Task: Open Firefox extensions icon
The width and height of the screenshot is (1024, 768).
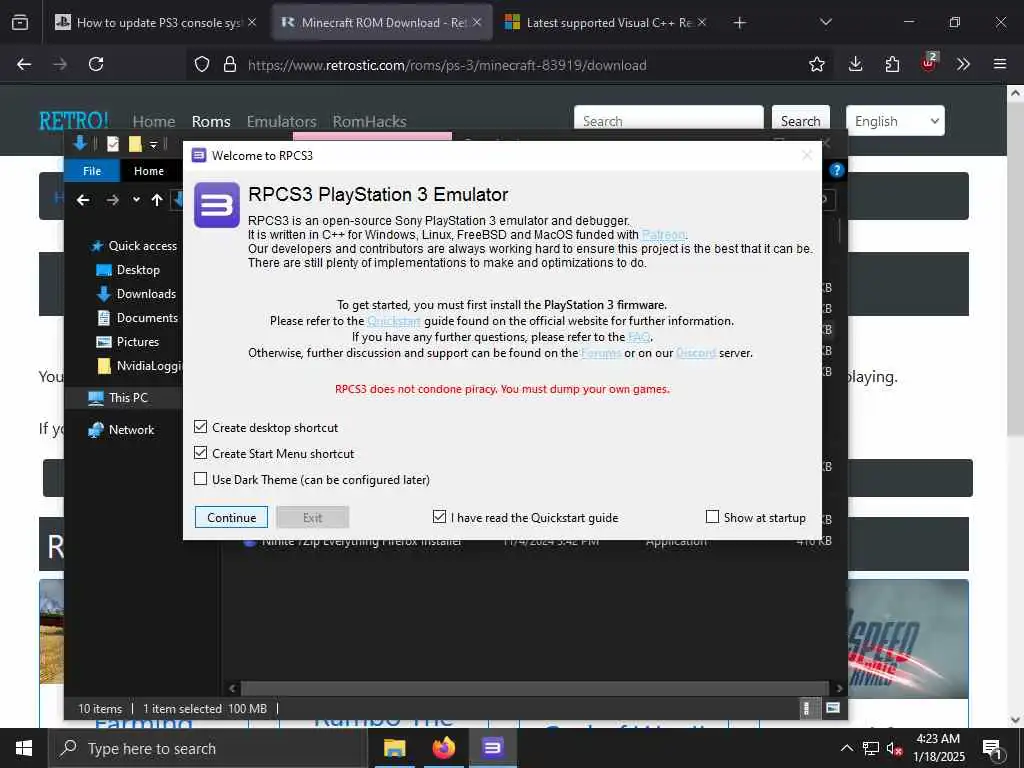Action: click(892, 64)
